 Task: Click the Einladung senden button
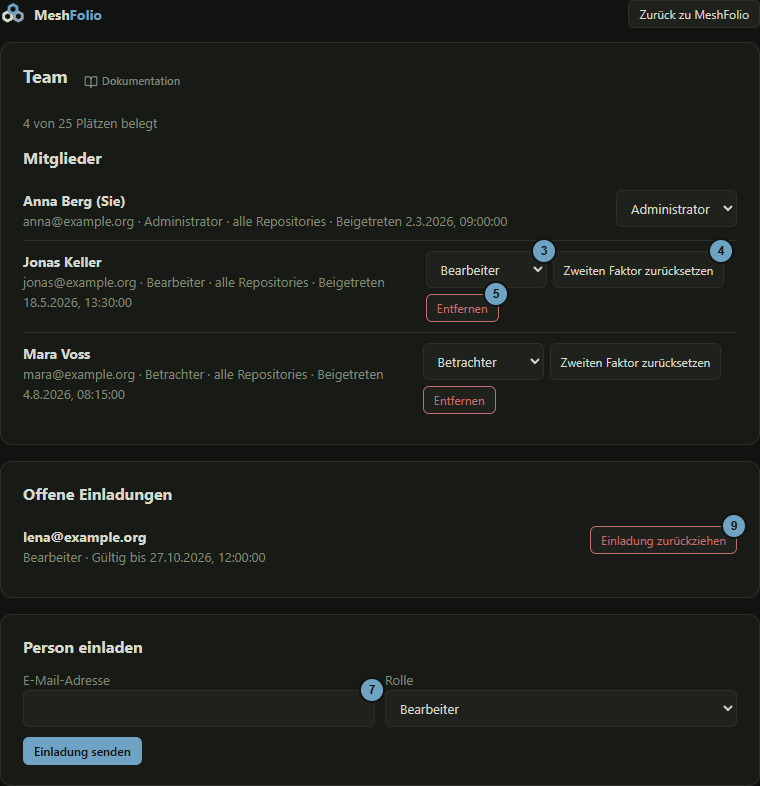[x=82, y=751]
